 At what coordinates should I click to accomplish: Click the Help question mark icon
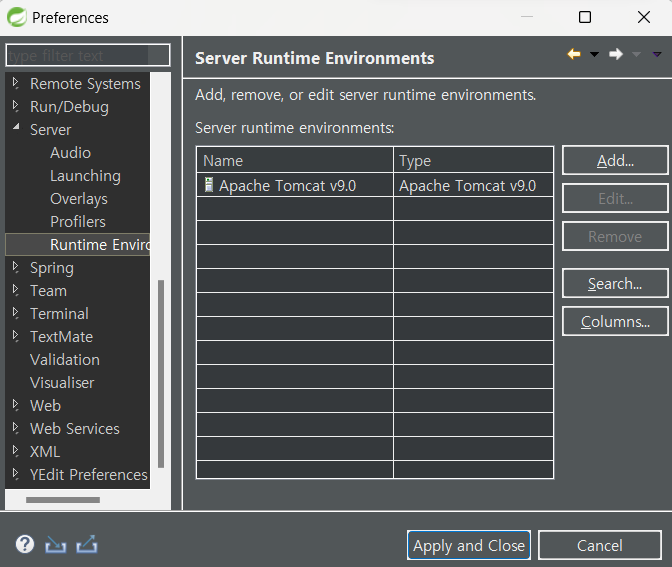[x=25, y=544]
